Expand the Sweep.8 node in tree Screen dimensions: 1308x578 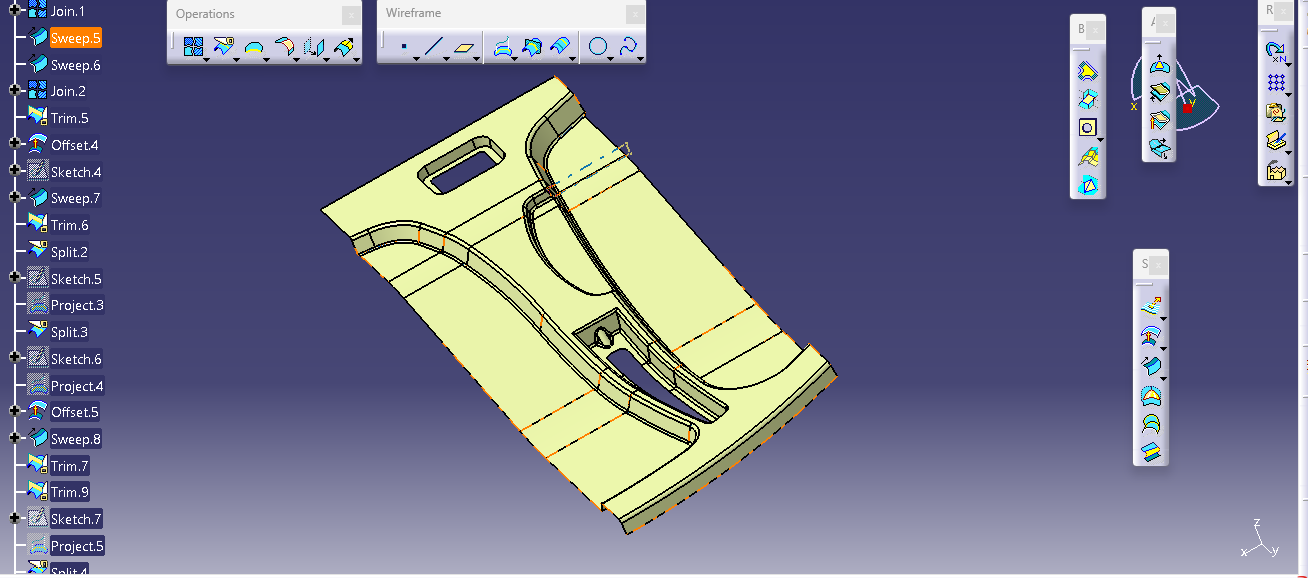coord(14,438)
